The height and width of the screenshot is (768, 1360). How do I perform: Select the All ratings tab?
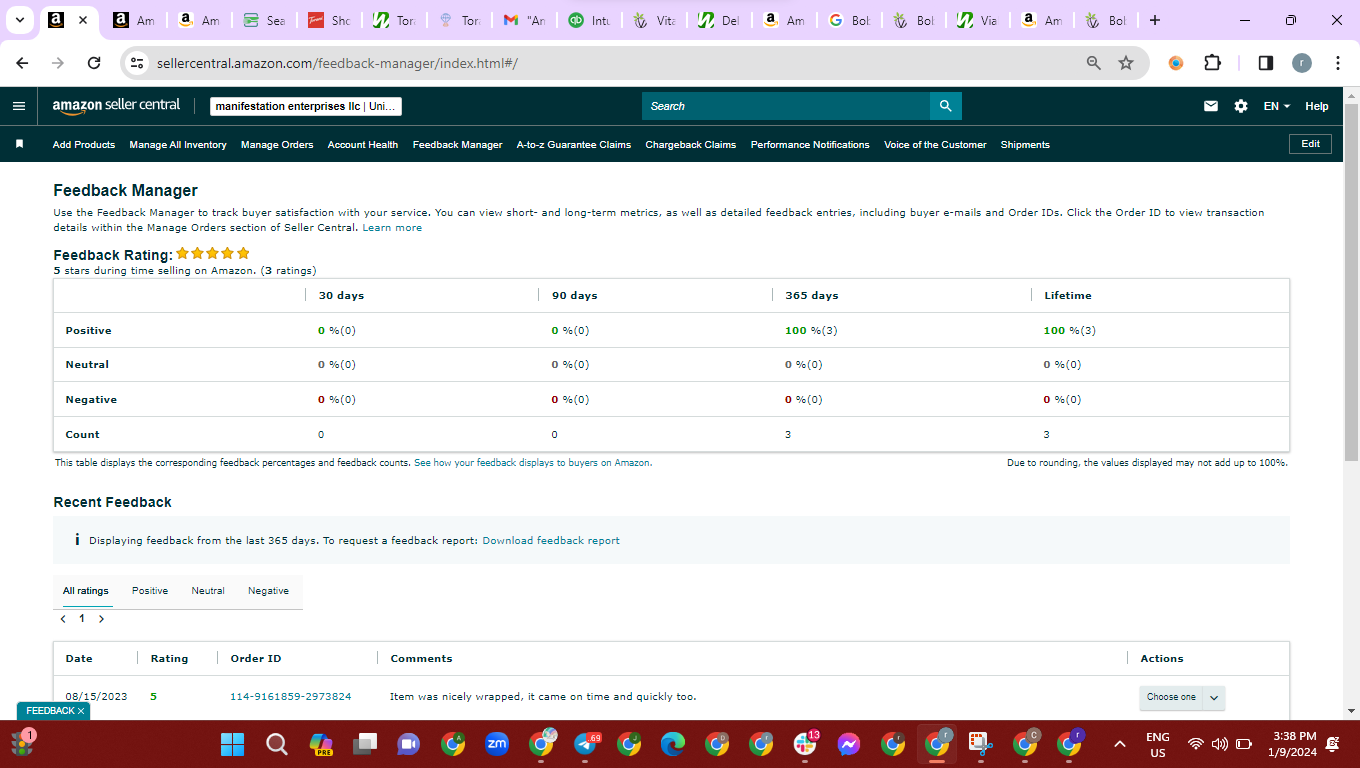86,591
